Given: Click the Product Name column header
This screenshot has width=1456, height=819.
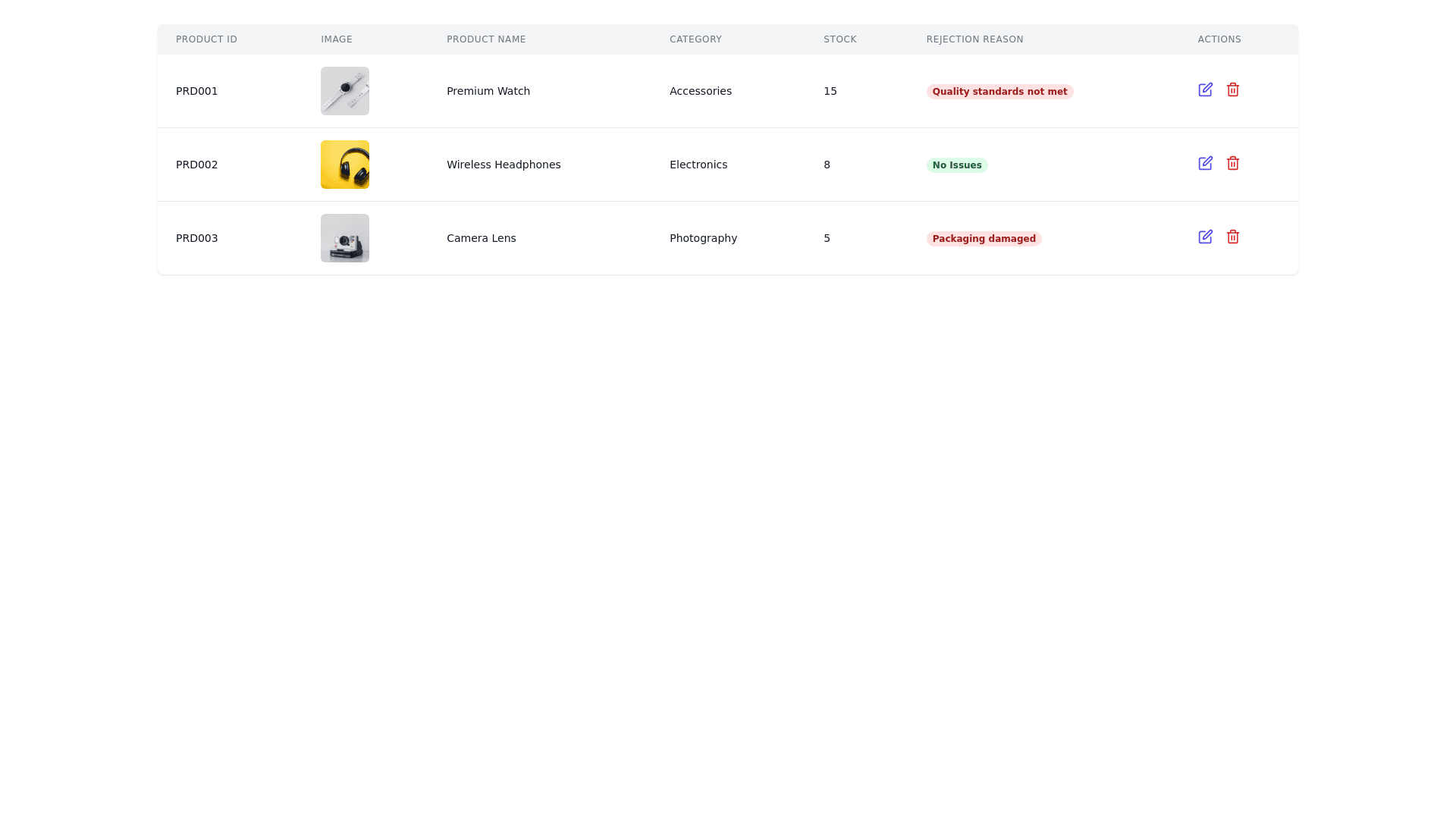Looking at the screenshot, I should click(x=486, y=39).
